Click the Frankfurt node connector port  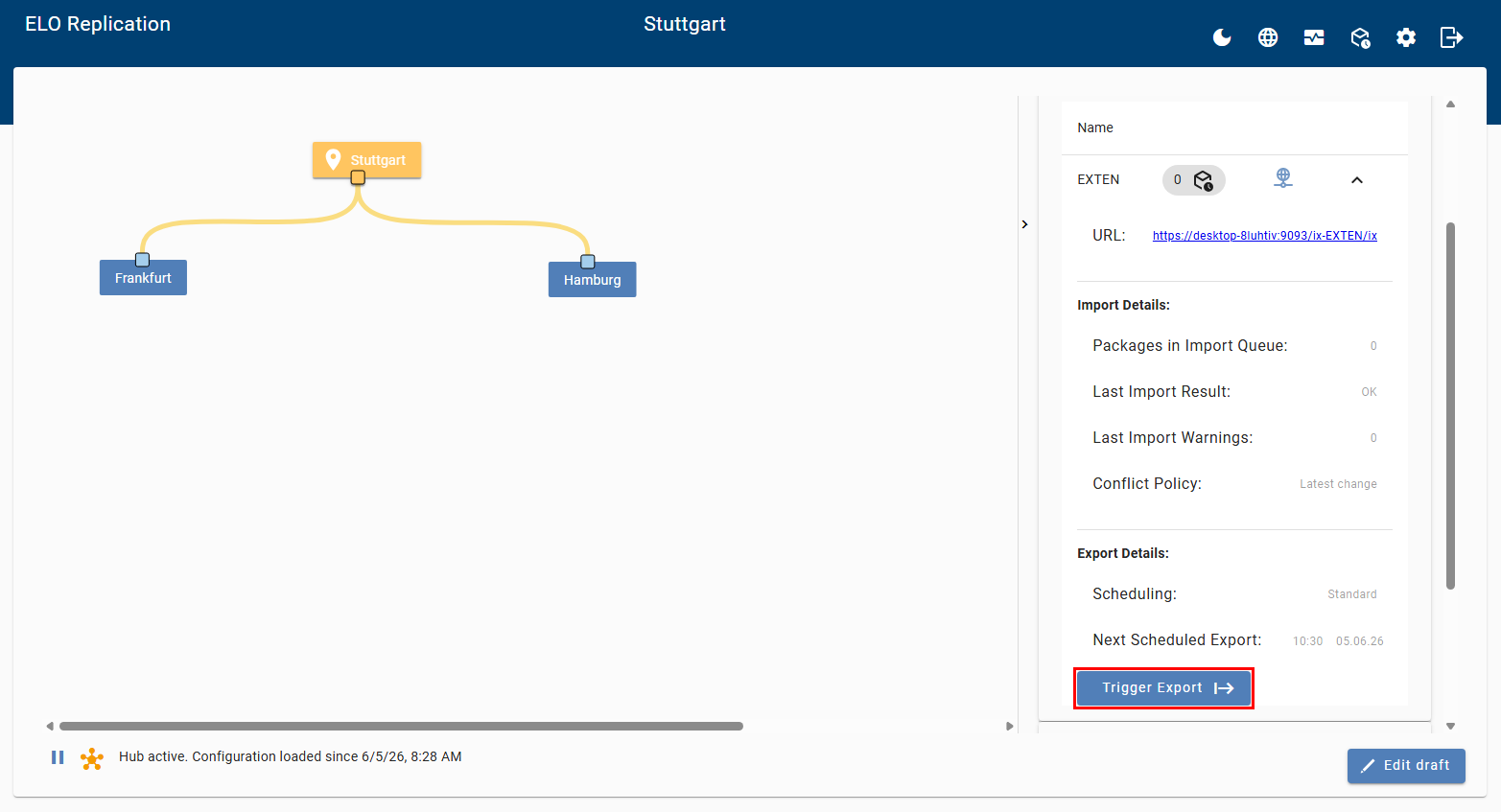point(143,260)
